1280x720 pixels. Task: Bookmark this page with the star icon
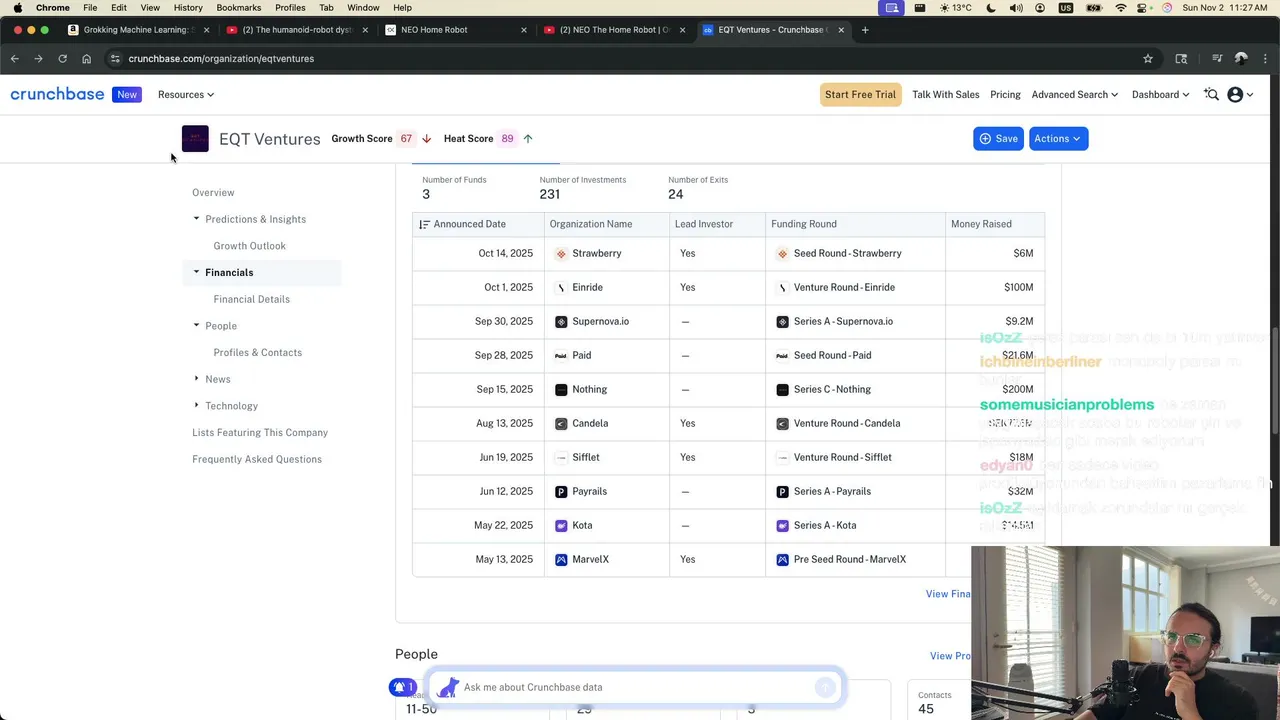click(x=1148, y=59)
